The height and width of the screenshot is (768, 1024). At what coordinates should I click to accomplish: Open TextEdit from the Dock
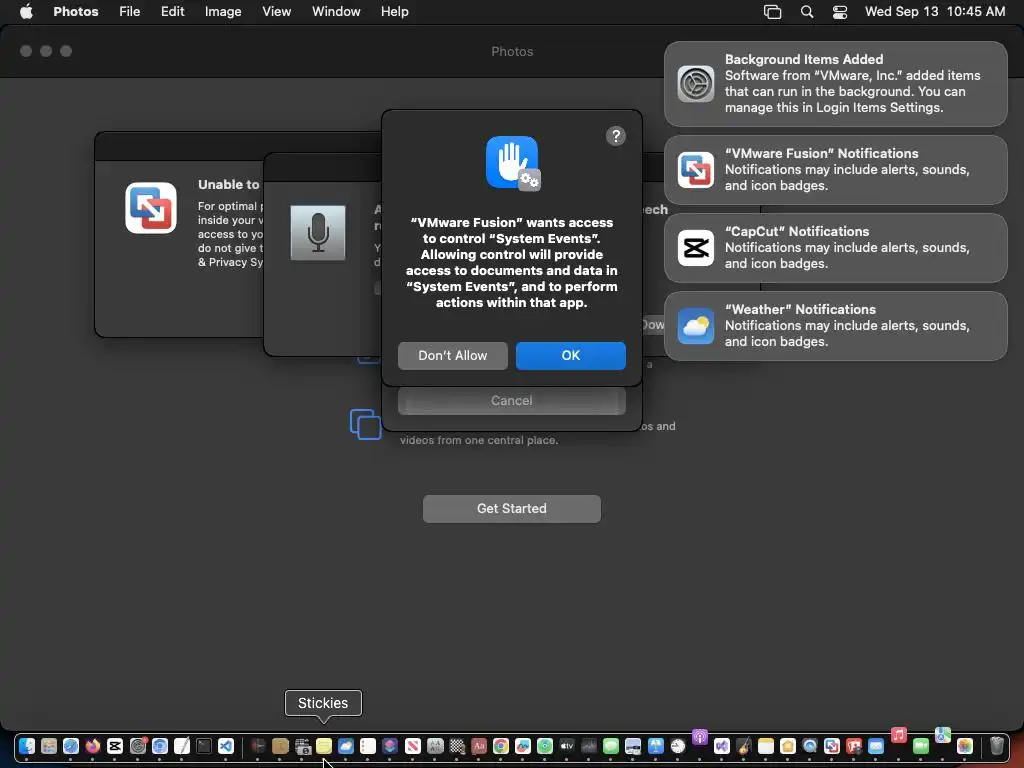click(x=182, y=746)
